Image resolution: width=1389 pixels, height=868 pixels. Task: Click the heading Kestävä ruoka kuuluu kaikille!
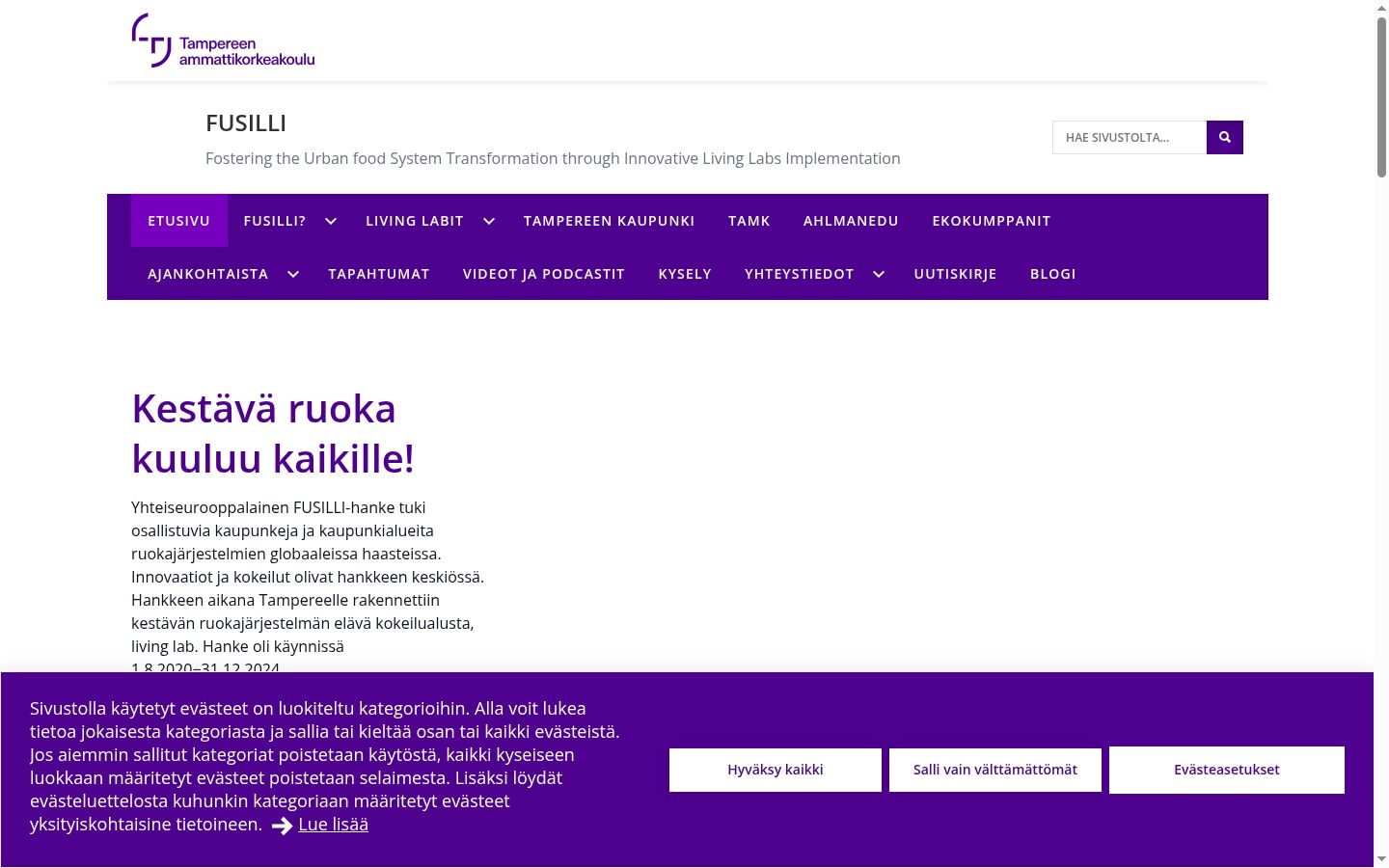(273, 434)
